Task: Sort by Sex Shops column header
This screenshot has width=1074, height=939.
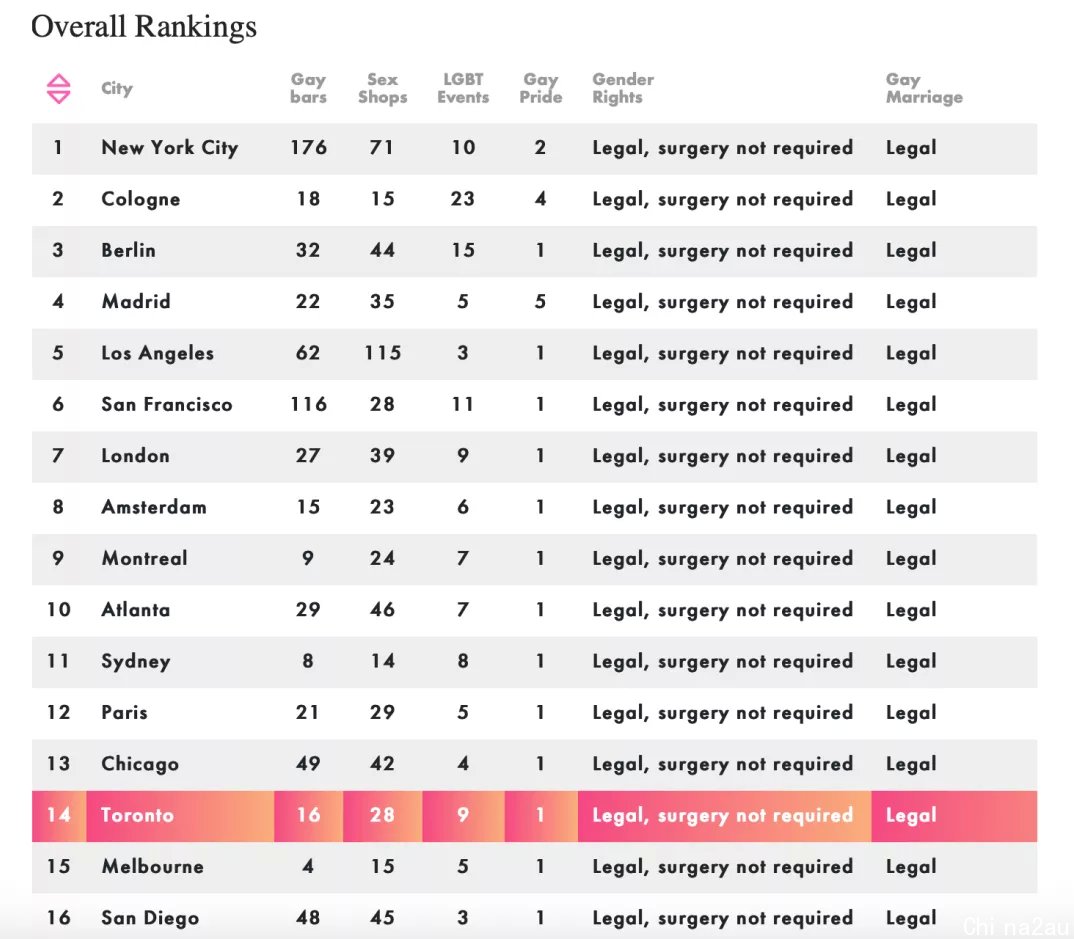Action: click(x=382, y=88)
